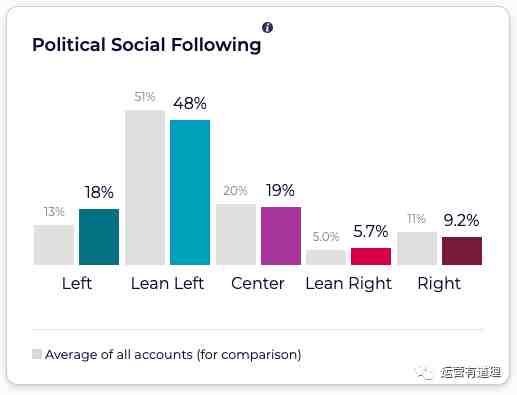Click the Lean Left axis label
This screenshot has height=395, width=517.
(x=167, y=284)
